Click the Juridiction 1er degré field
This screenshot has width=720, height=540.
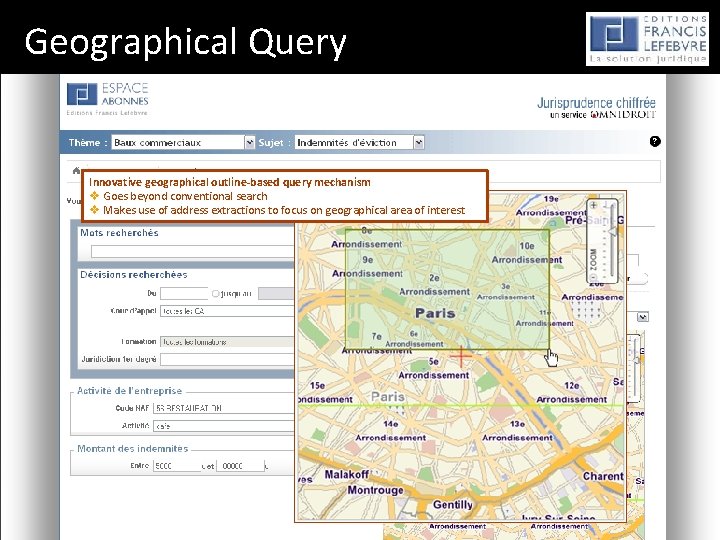click(227, 360)
